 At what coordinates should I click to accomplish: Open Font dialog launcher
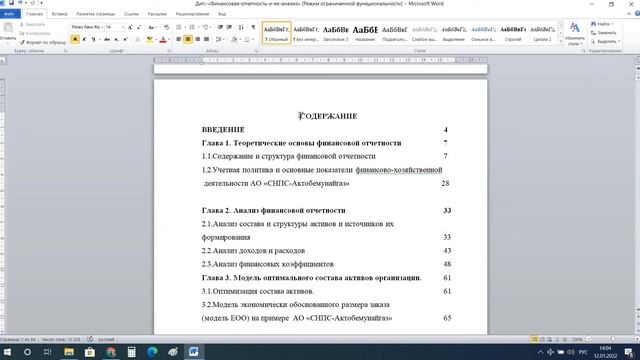click(169, 51)
